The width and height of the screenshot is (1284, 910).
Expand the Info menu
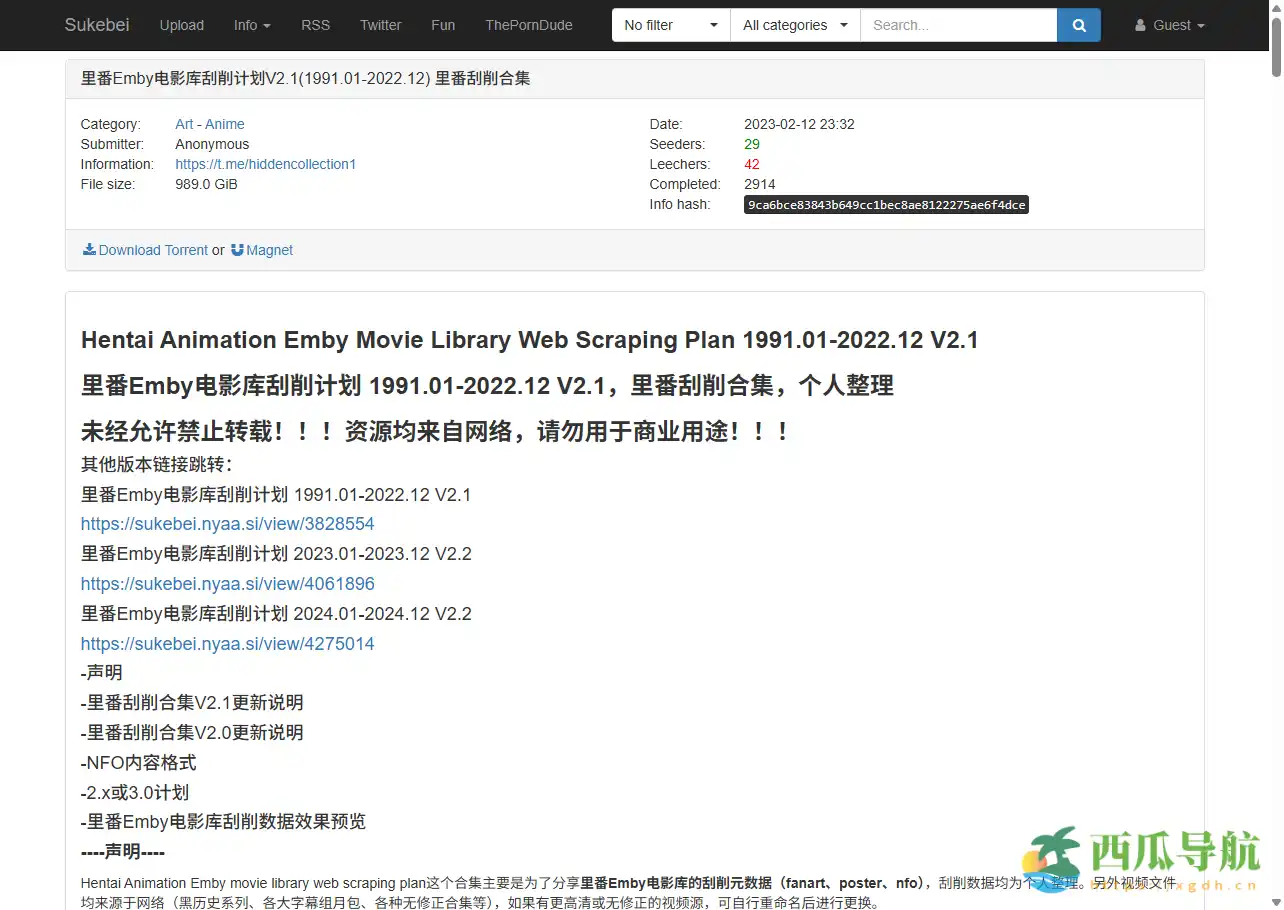[251, 25]
